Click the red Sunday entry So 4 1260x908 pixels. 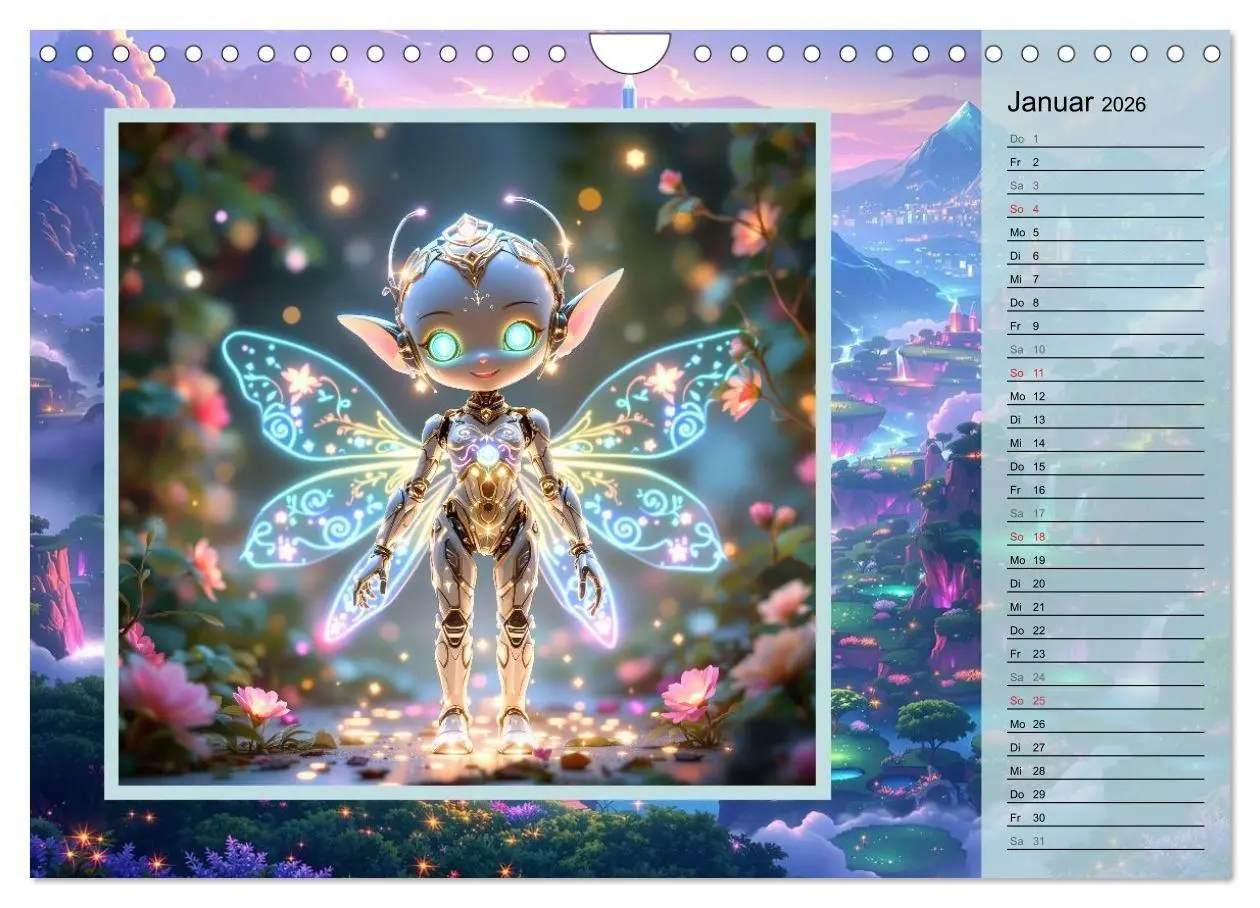tap(1021, 211)
